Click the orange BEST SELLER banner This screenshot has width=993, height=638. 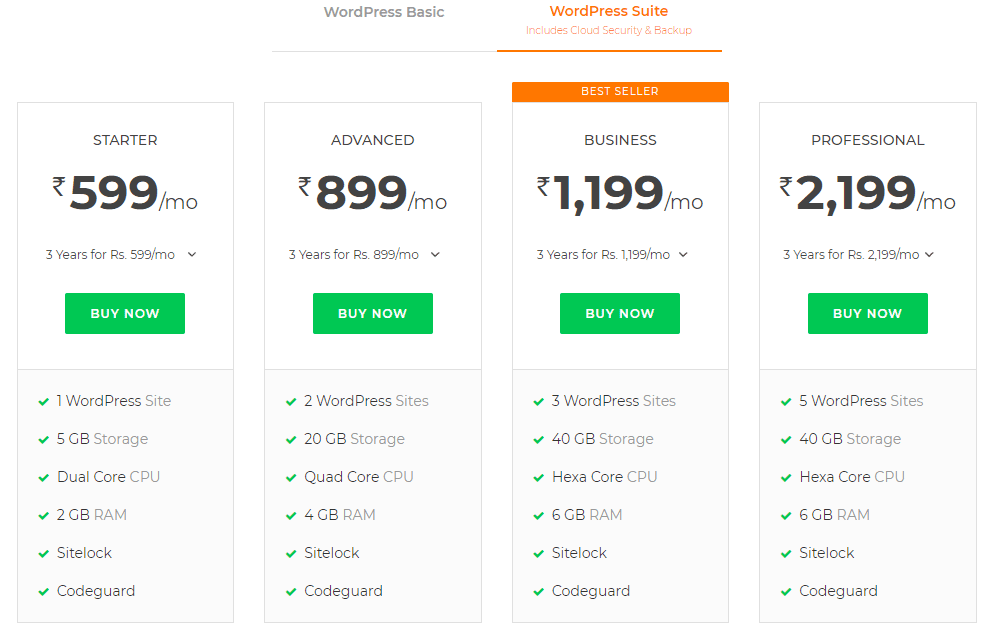(620, 91)
